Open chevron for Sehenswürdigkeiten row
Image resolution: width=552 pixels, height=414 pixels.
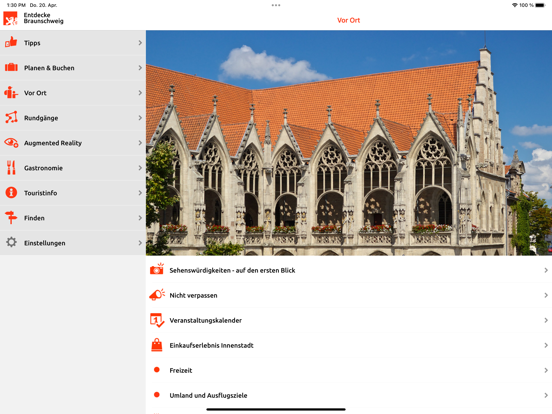546,270
